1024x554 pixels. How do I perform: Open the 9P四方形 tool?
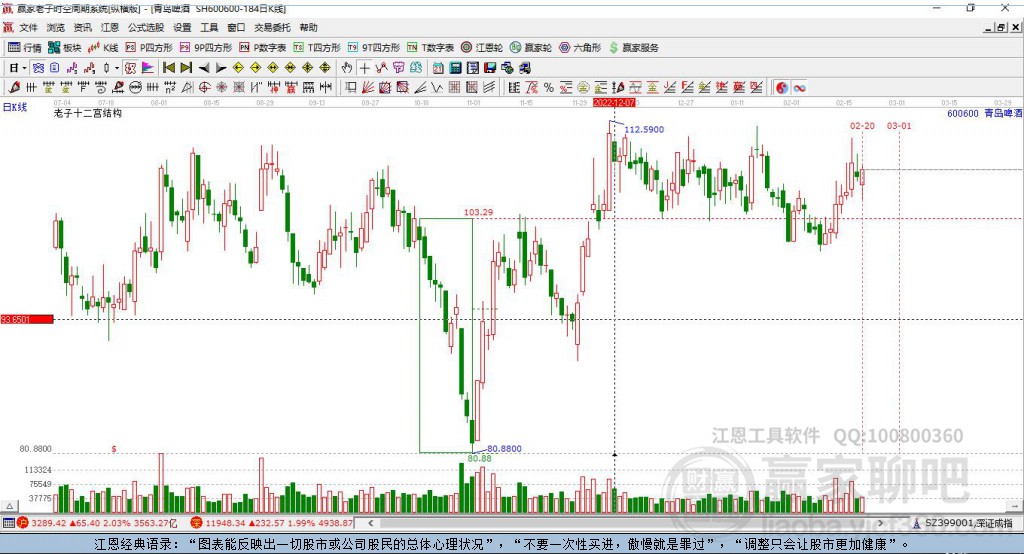[206, 48]
